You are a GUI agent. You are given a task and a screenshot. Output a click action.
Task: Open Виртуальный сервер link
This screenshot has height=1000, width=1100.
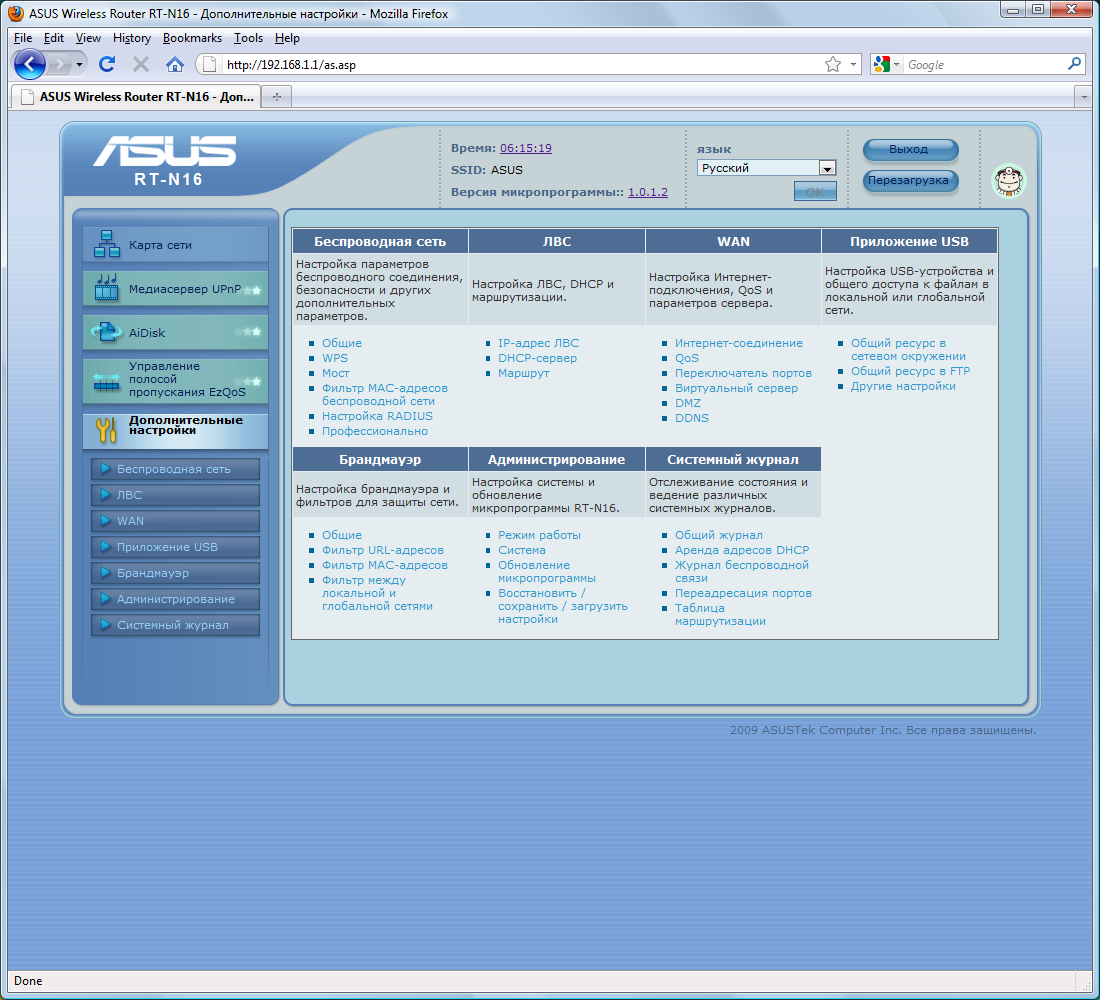(736, 388)
